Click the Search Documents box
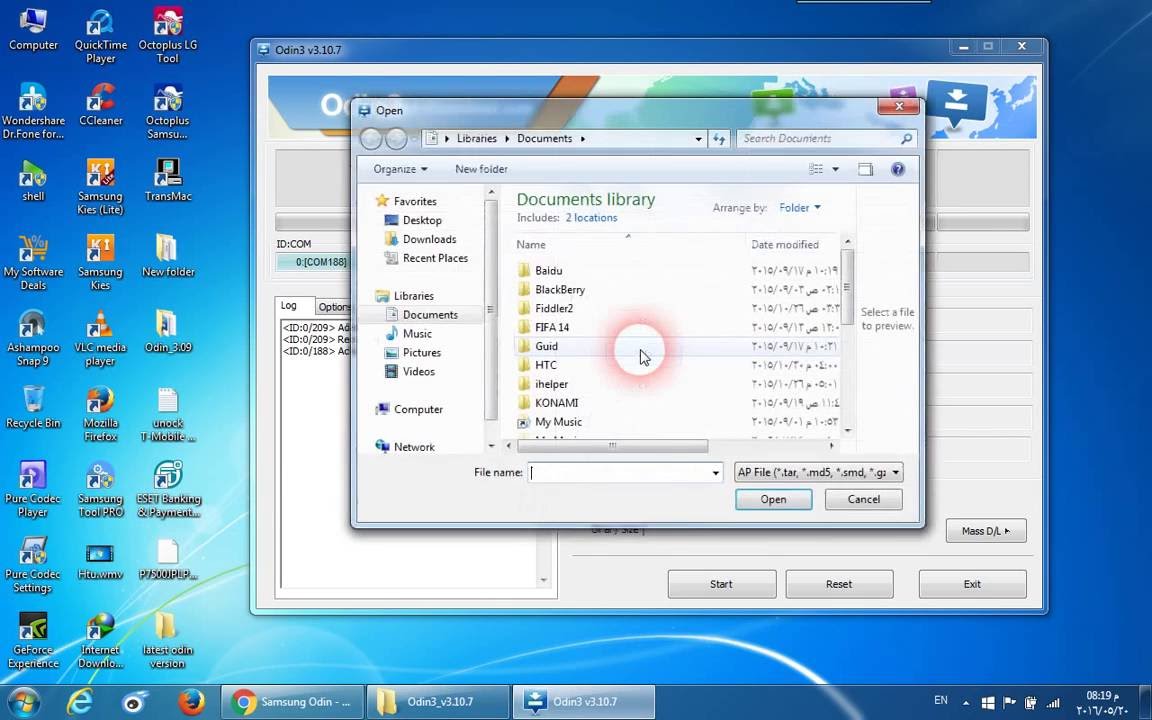 [827, 138]
